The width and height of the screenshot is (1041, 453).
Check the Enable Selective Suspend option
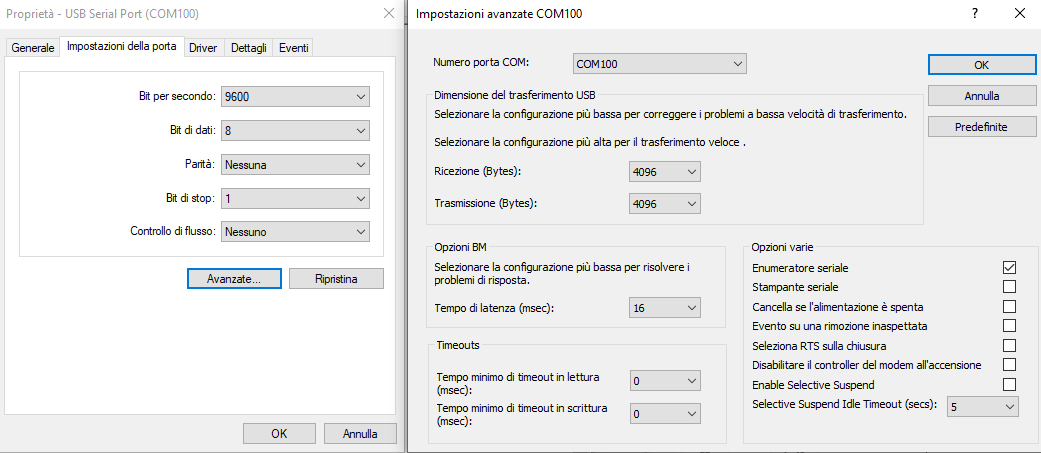(x=1009, y=384)
